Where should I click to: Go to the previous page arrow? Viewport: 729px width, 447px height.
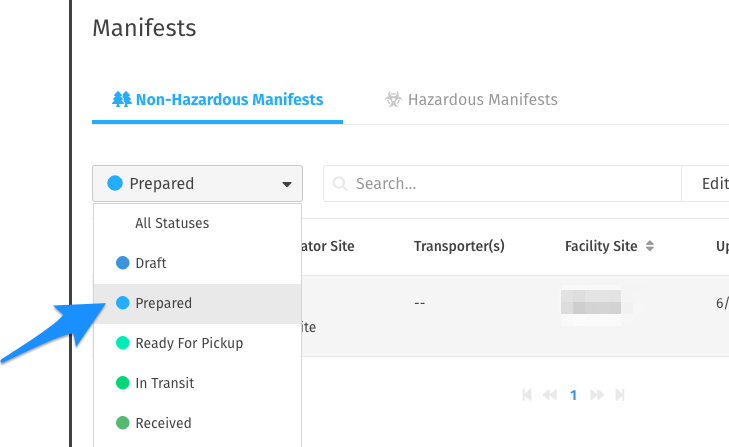[x=549, y=396]
